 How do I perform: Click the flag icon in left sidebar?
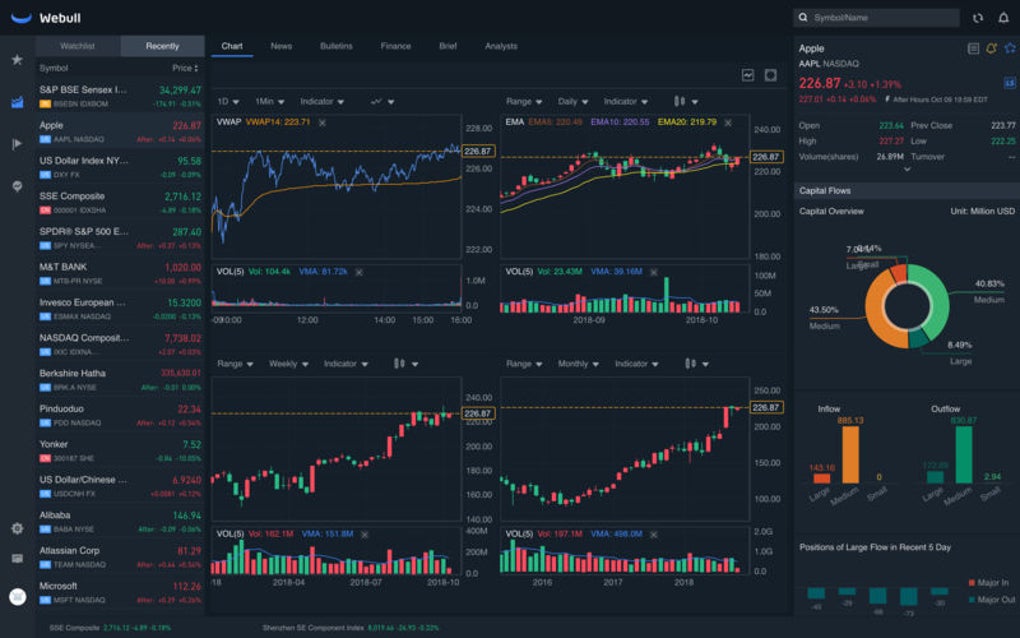[x=17, y=144]
